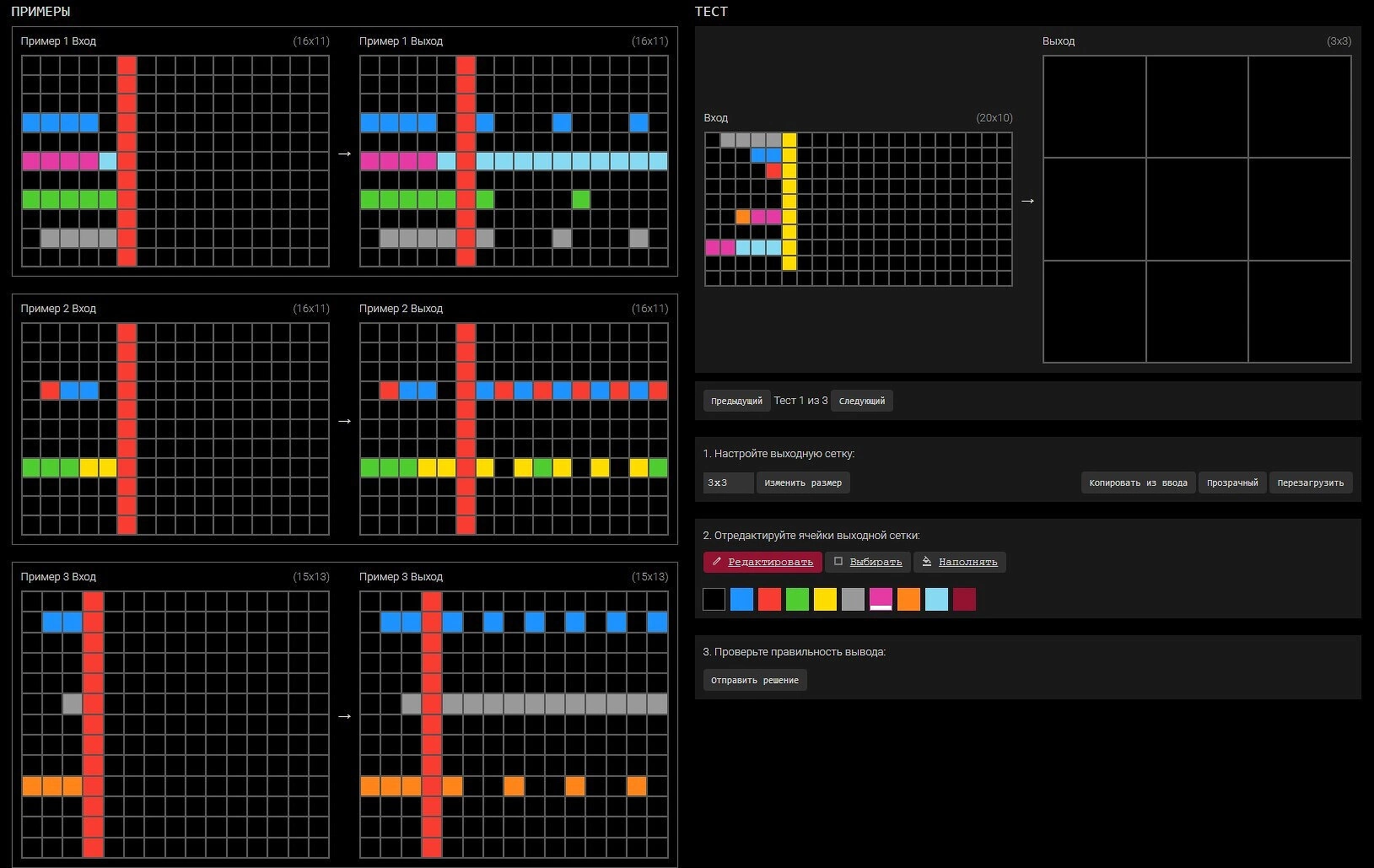Switch to the Выбирать selection mode

[868, 562]
